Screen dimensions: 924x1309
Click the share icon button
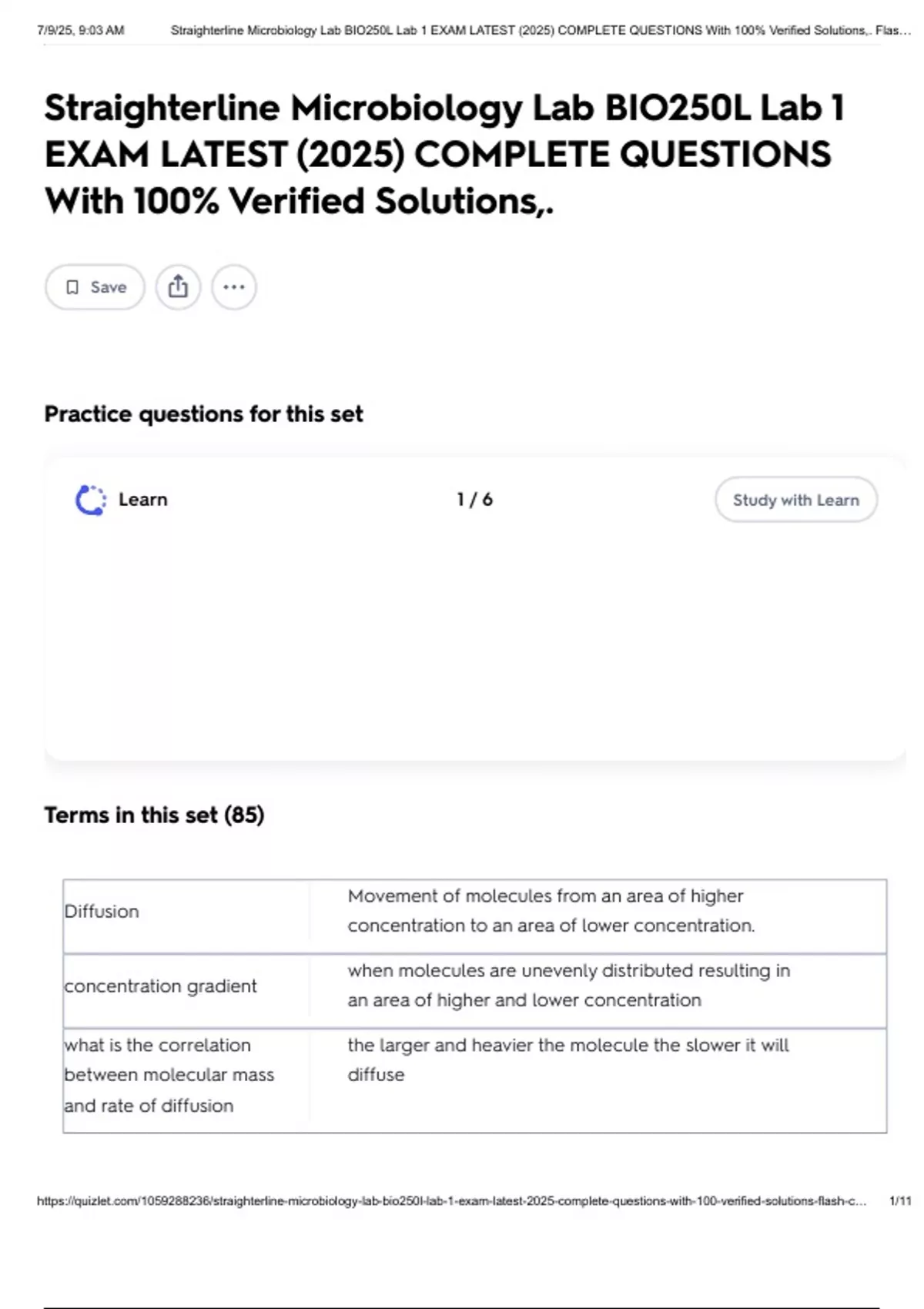(x=178, y=287)
